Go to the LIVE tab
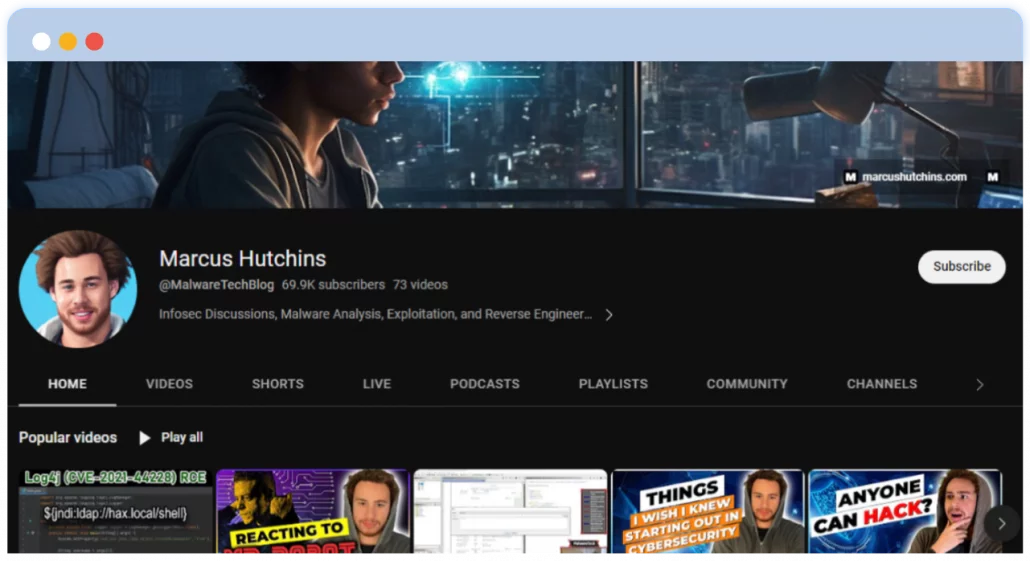The image size is (1030, 561). point(377,384)
